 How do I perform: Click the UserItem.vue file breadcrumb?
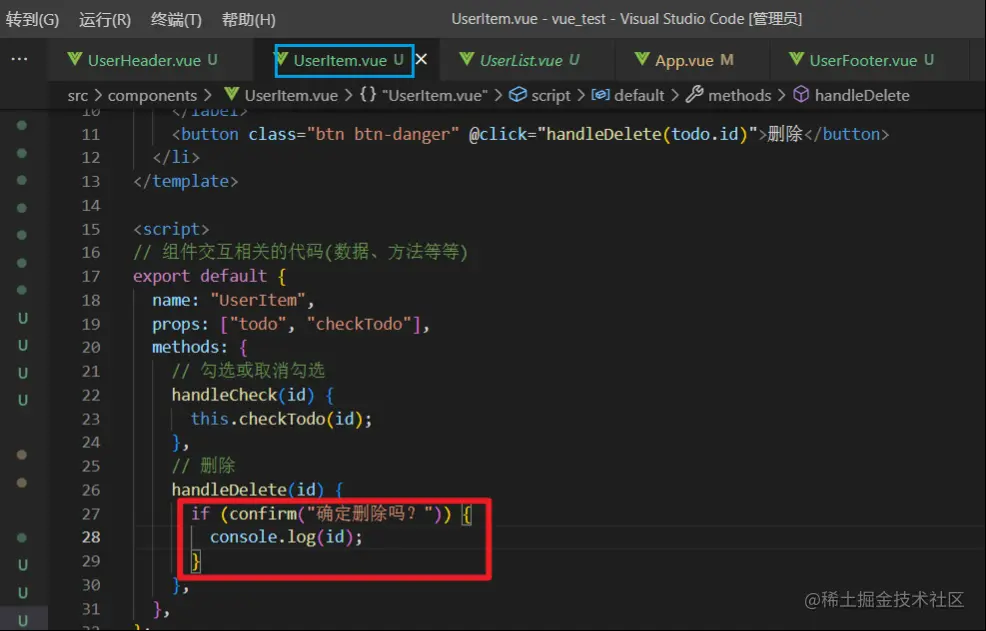pos(291,96)
